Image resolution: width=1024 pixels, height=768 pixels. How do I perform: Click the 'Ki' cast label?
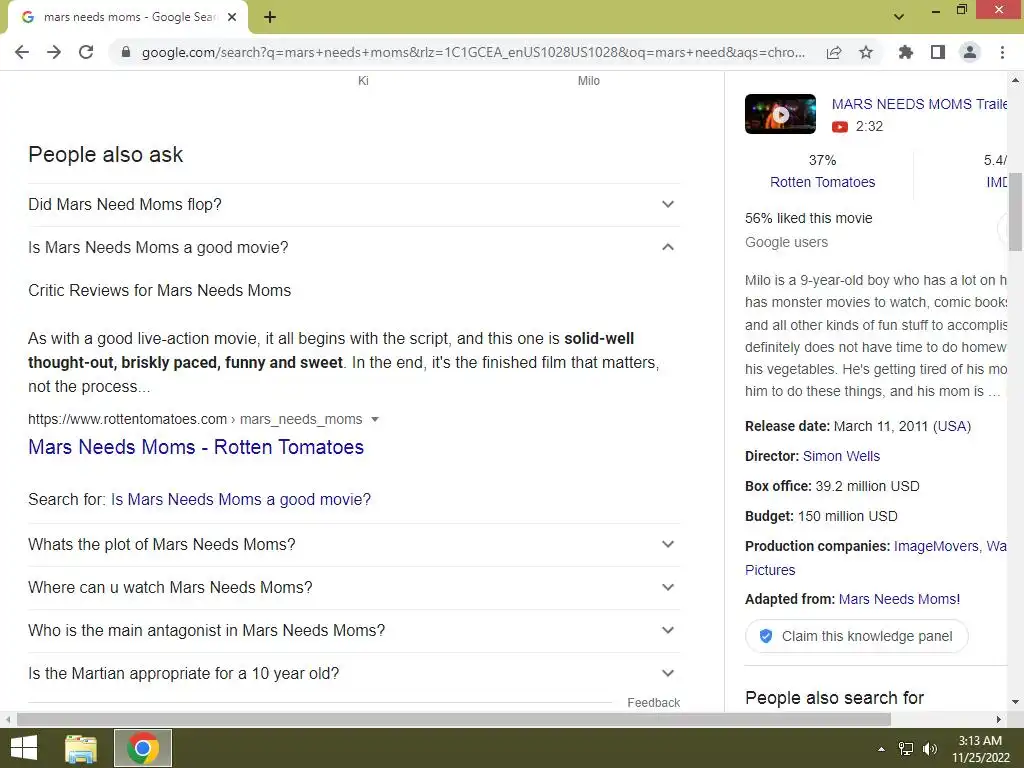pyautogui.click(x=363, y=80)
